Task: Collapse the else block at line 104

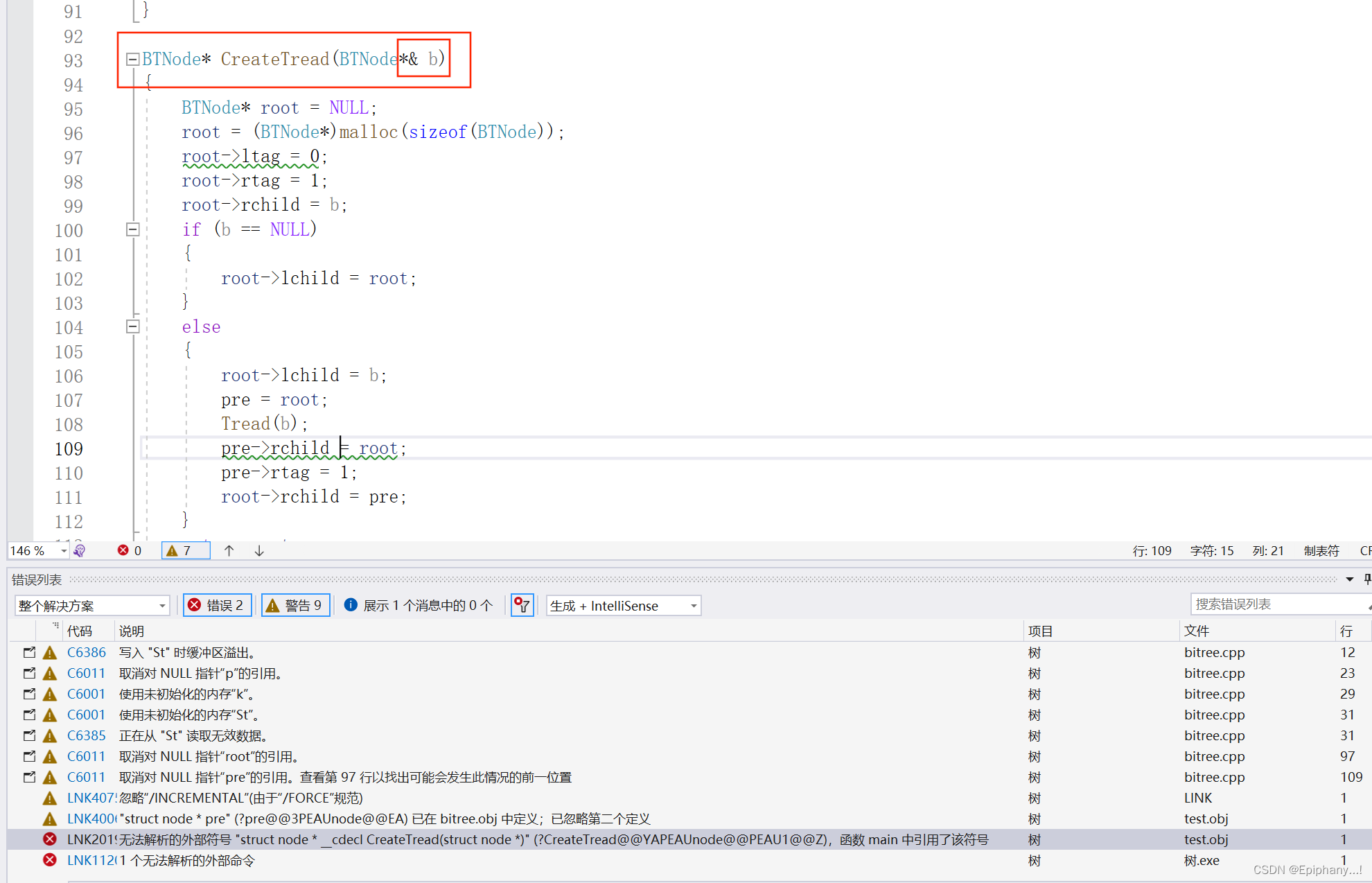Action: (x=133, y=326)
